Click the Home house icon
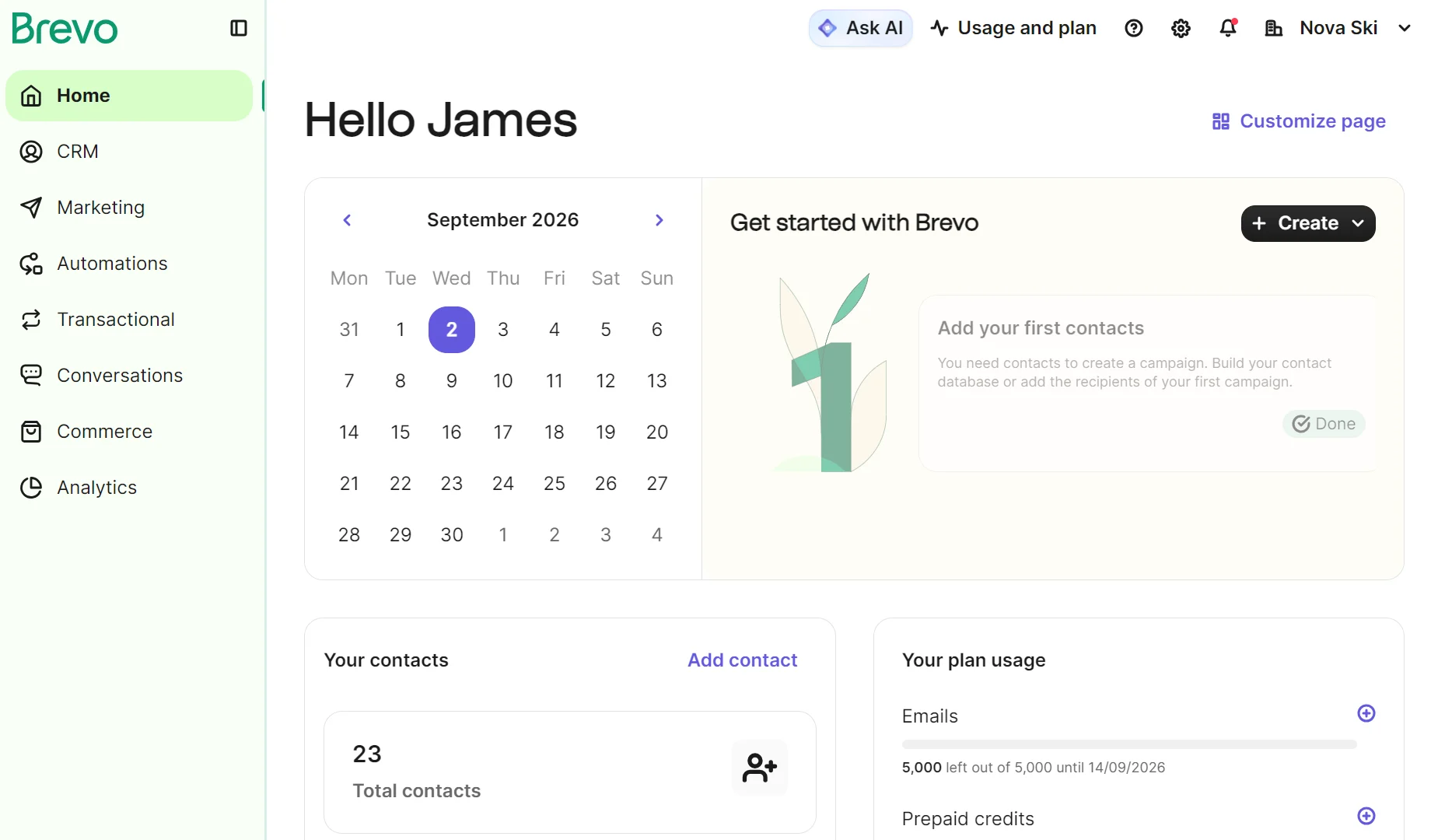 [x=31, y=96]
